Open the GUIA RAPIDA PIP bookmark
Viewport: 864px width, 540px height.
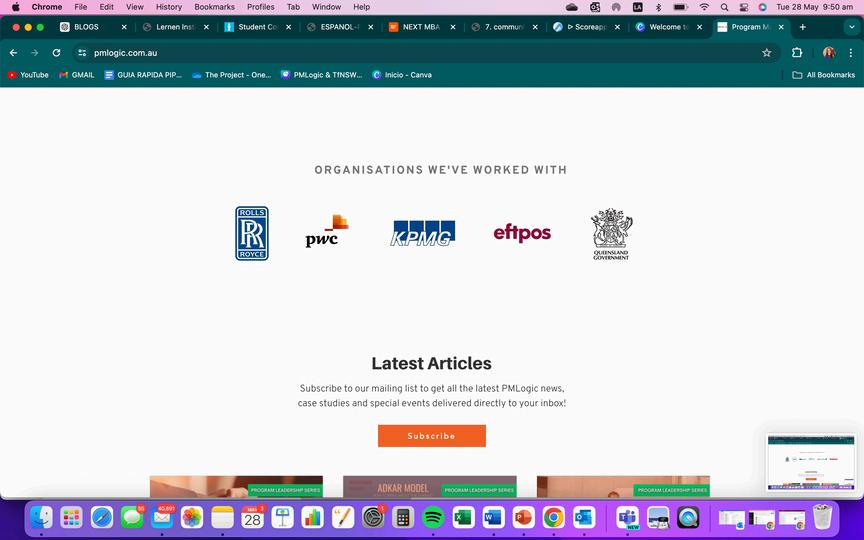(143, 75)
